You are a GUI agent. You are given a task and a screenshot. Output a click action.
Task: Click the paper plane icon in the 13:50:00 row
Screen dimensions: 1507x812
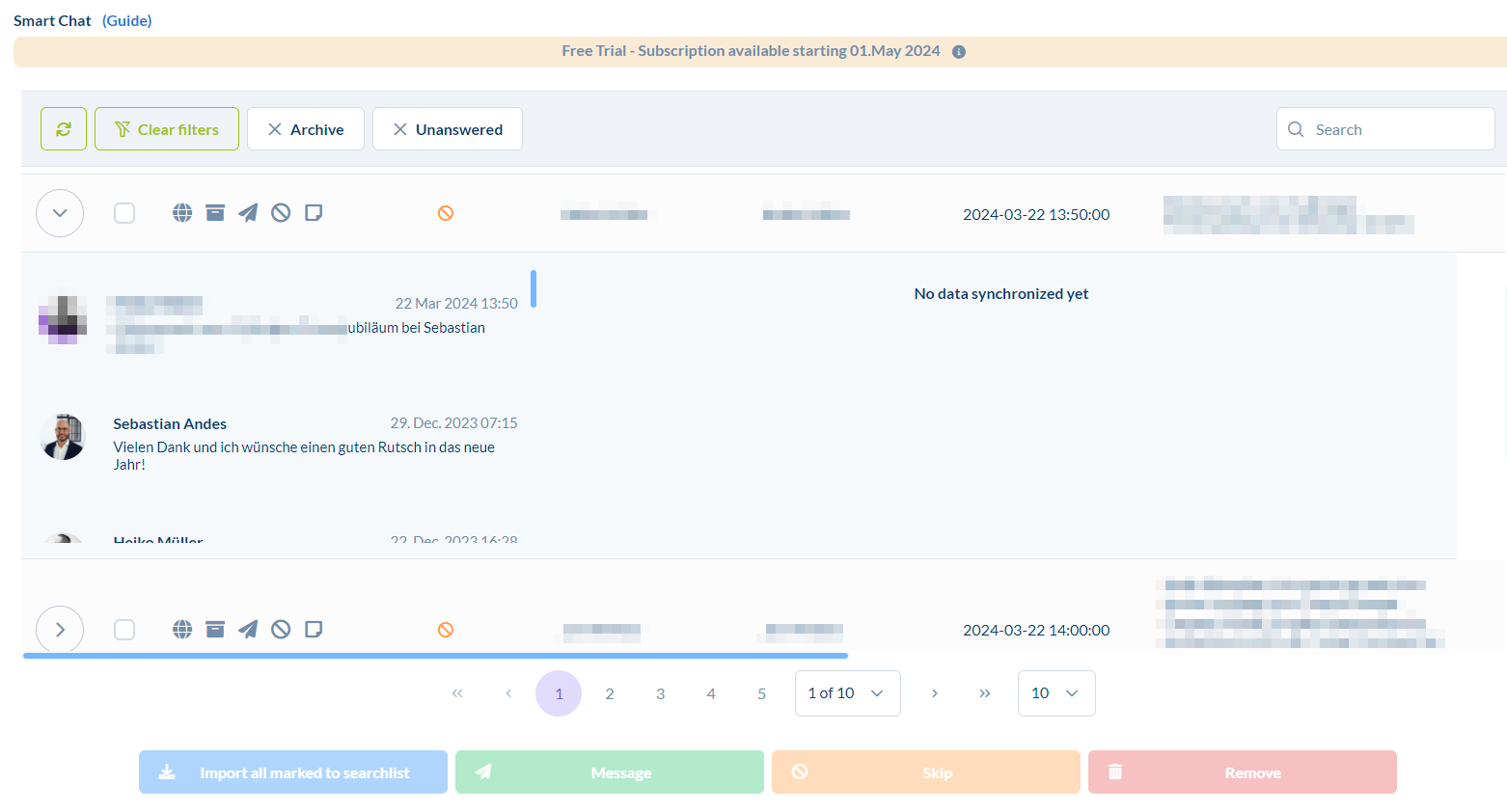pyautogui.click(x=248, y=213)
